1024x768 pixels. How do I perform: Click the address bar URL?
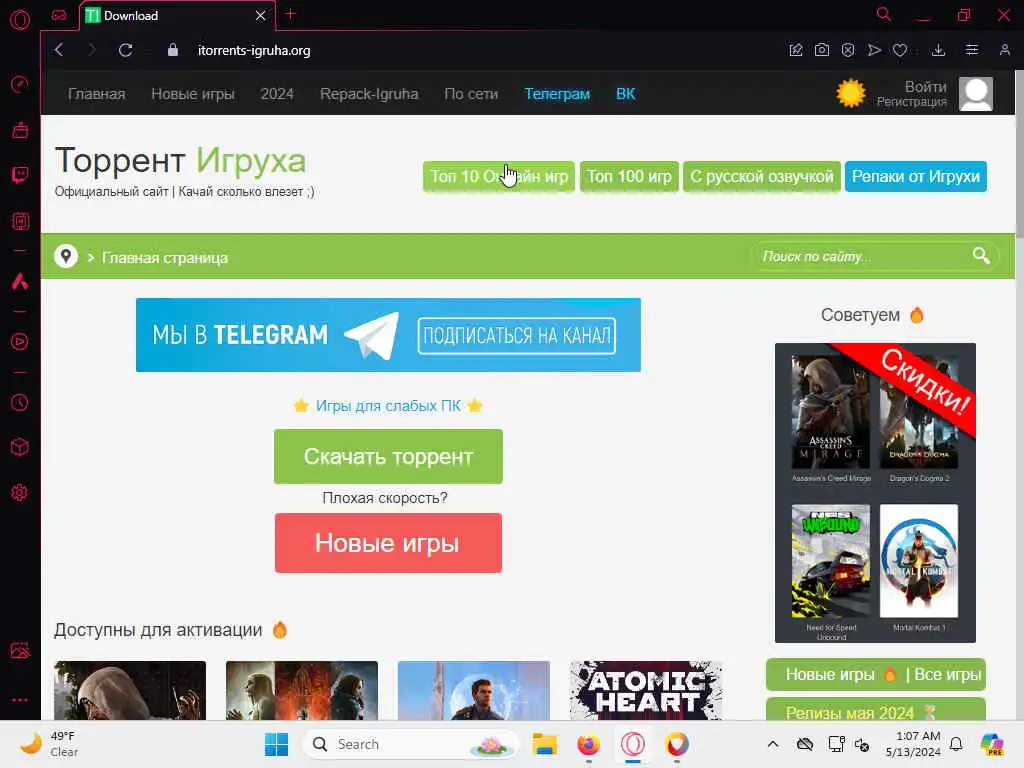coord(254,50)
